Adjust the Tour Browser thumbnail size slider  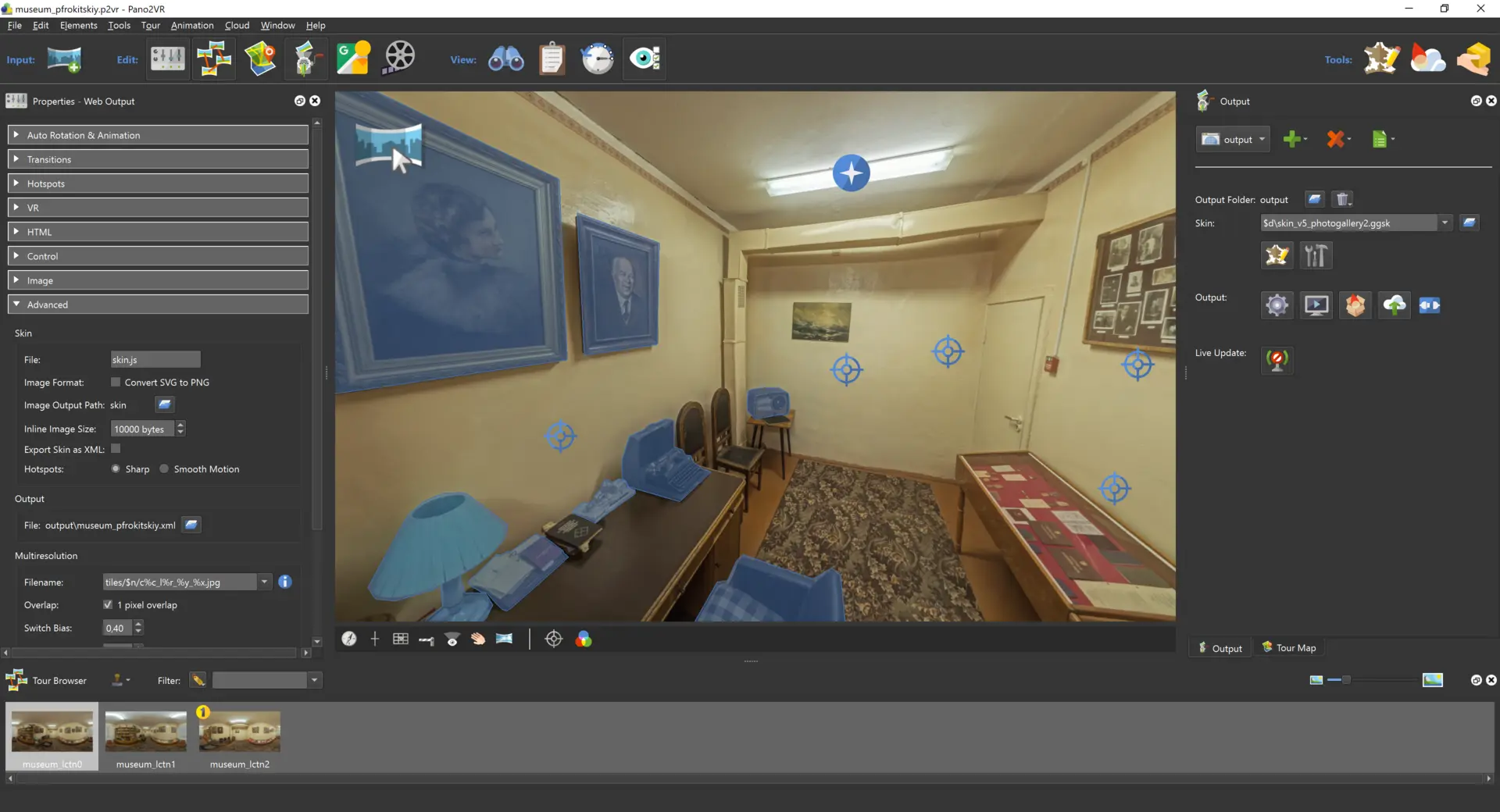(x=1346, y=680)
